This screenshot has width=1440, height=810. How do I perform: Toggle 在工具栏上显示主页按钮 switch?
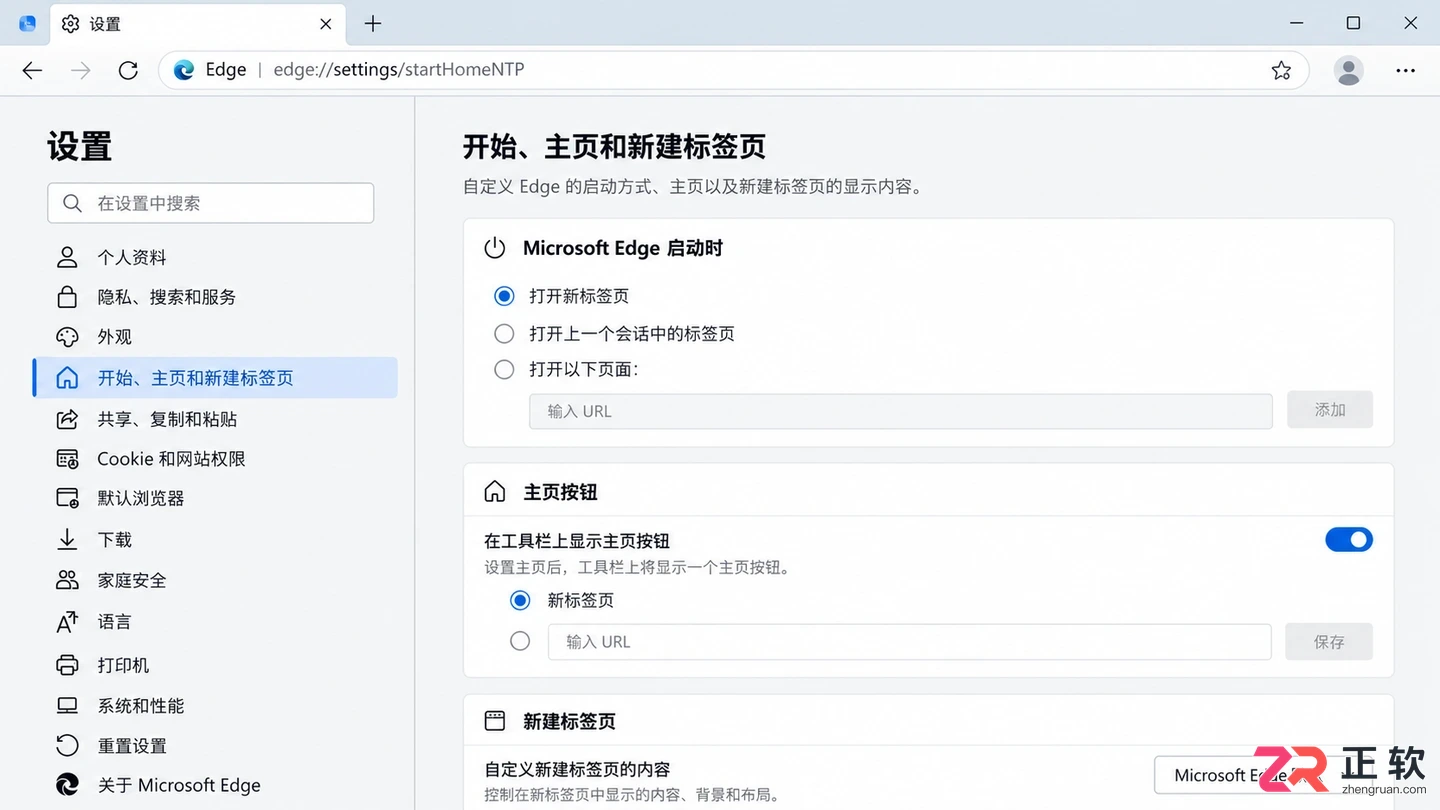pyautogui.click(x=1349, y=540)
